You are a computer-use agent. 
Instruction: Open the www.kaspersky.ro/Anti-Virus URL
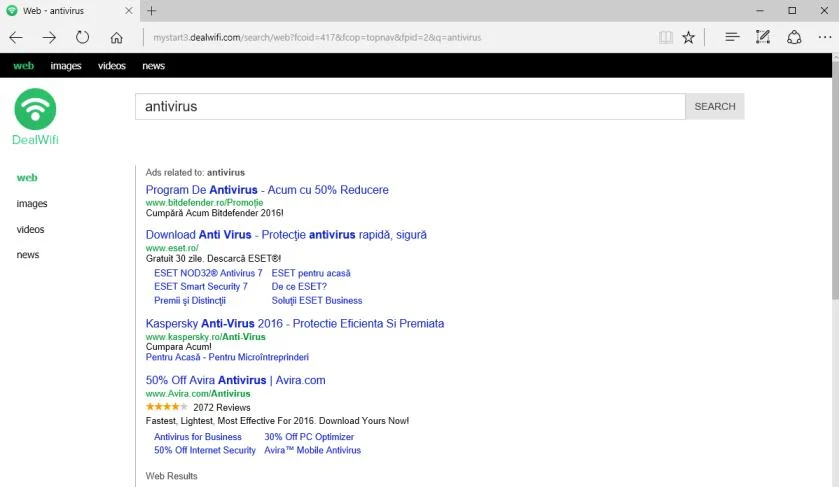point(205,337)
